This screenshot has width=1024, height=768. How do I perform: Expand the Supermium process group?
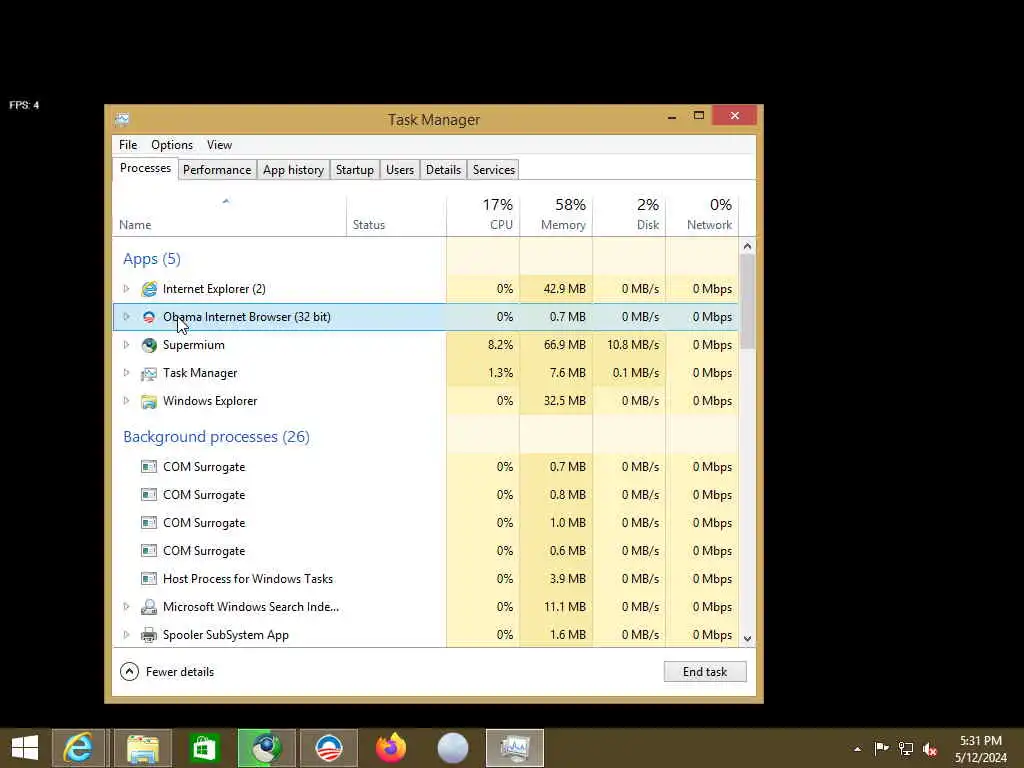tap(127, 345)
